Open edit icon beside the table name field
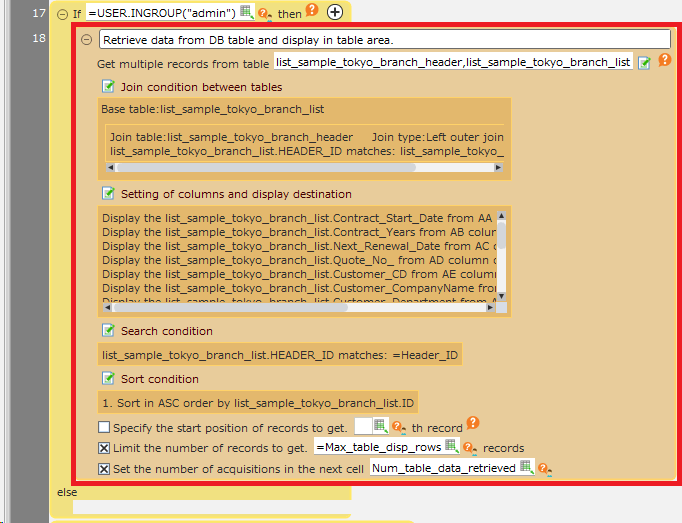The height and width of the screenshot is (523, 682). tap(645, 62)
